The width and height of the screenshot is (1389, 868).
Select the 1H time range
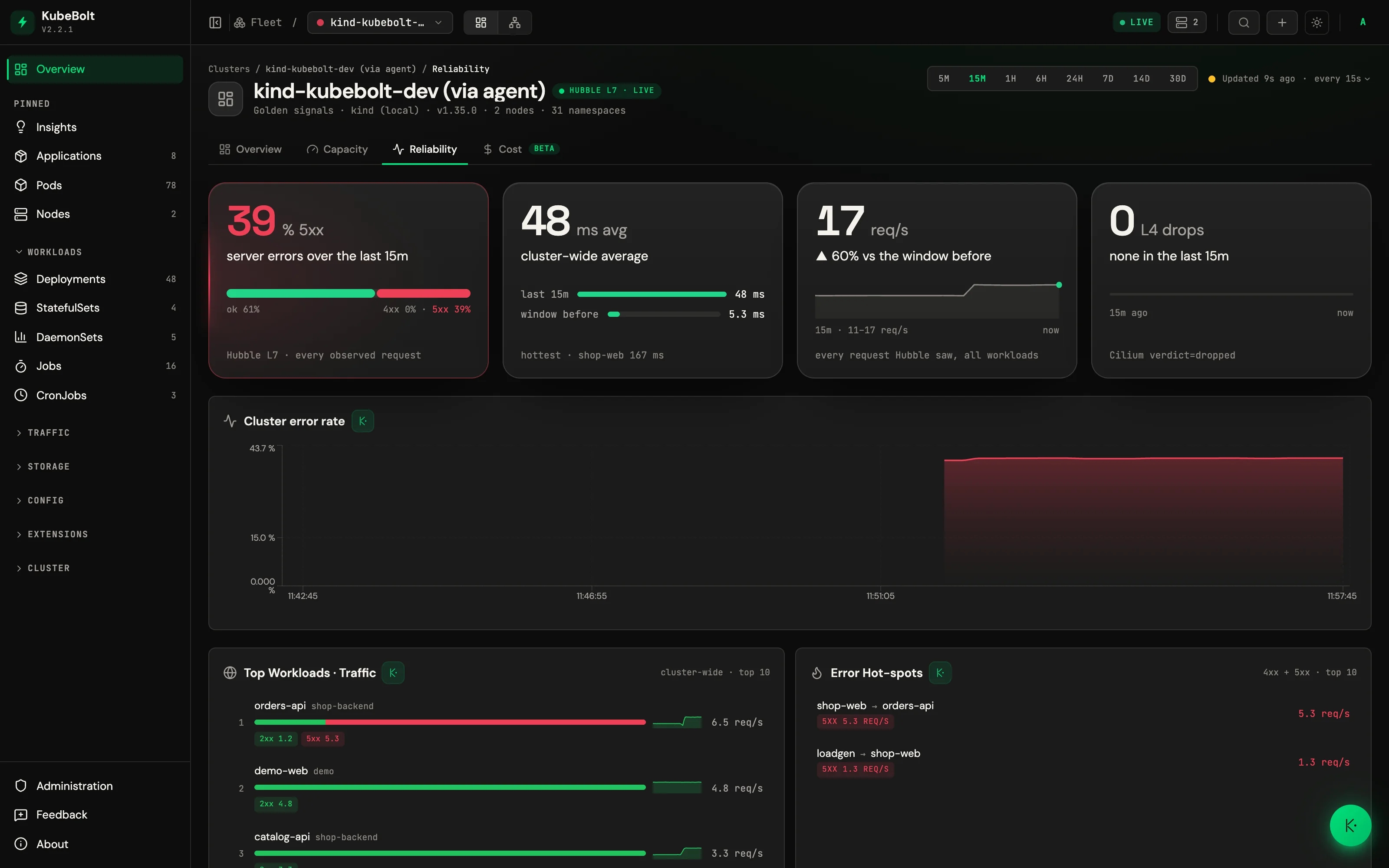(1010, 79)
